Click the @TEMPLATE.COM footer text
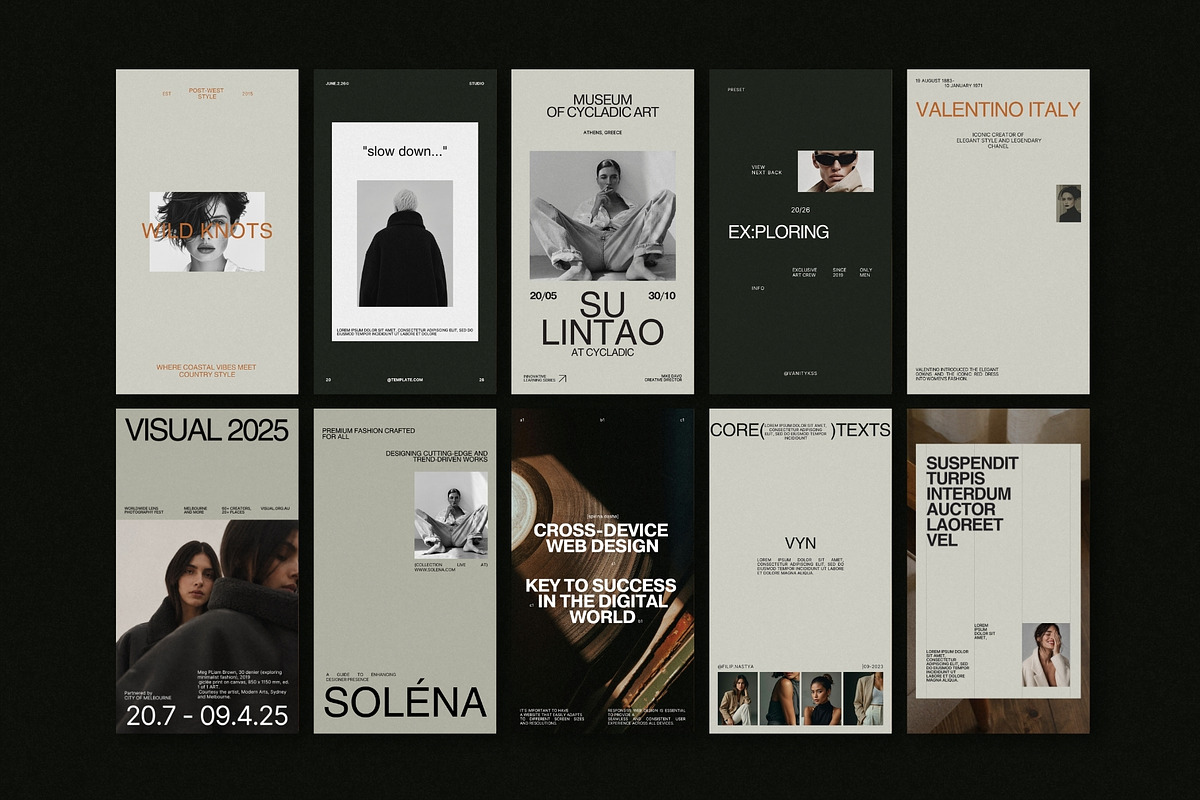This screenshot has width=1200, height=800. click(x=405, y=380)
